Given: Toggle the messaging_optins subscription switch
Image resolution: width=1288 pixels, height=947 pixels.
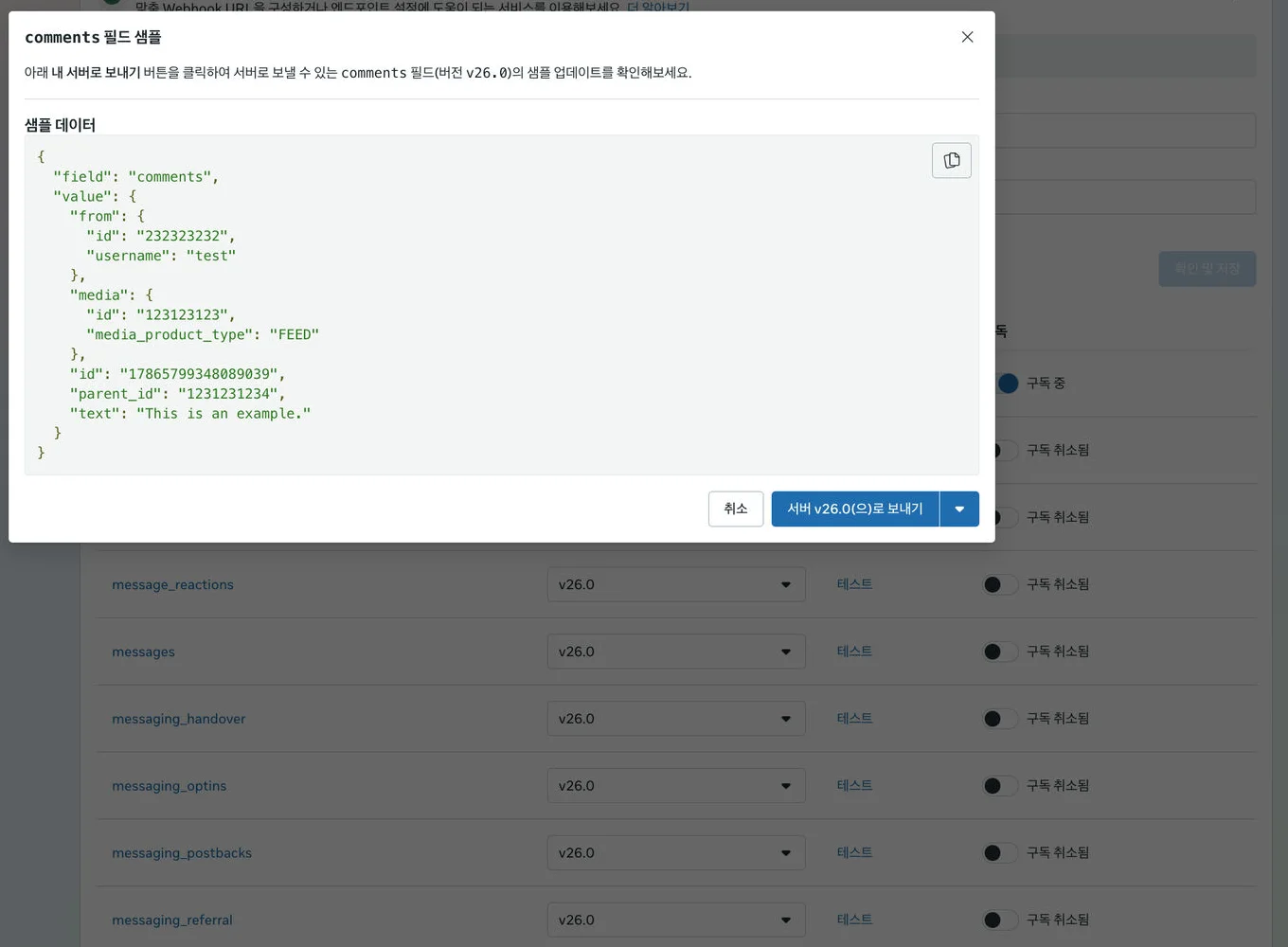Looking at the screenshot, I should pyautogui.click(x=1000, y=786).
